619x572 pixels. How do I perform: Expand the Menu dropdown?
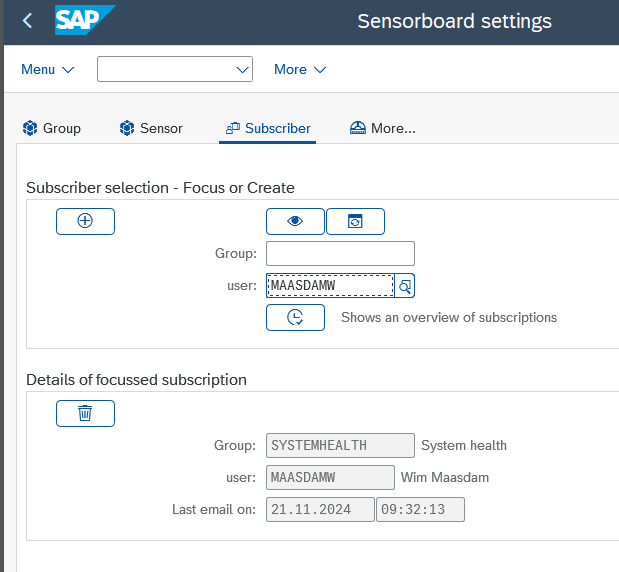pyautogui.click(x=48, y=69)
